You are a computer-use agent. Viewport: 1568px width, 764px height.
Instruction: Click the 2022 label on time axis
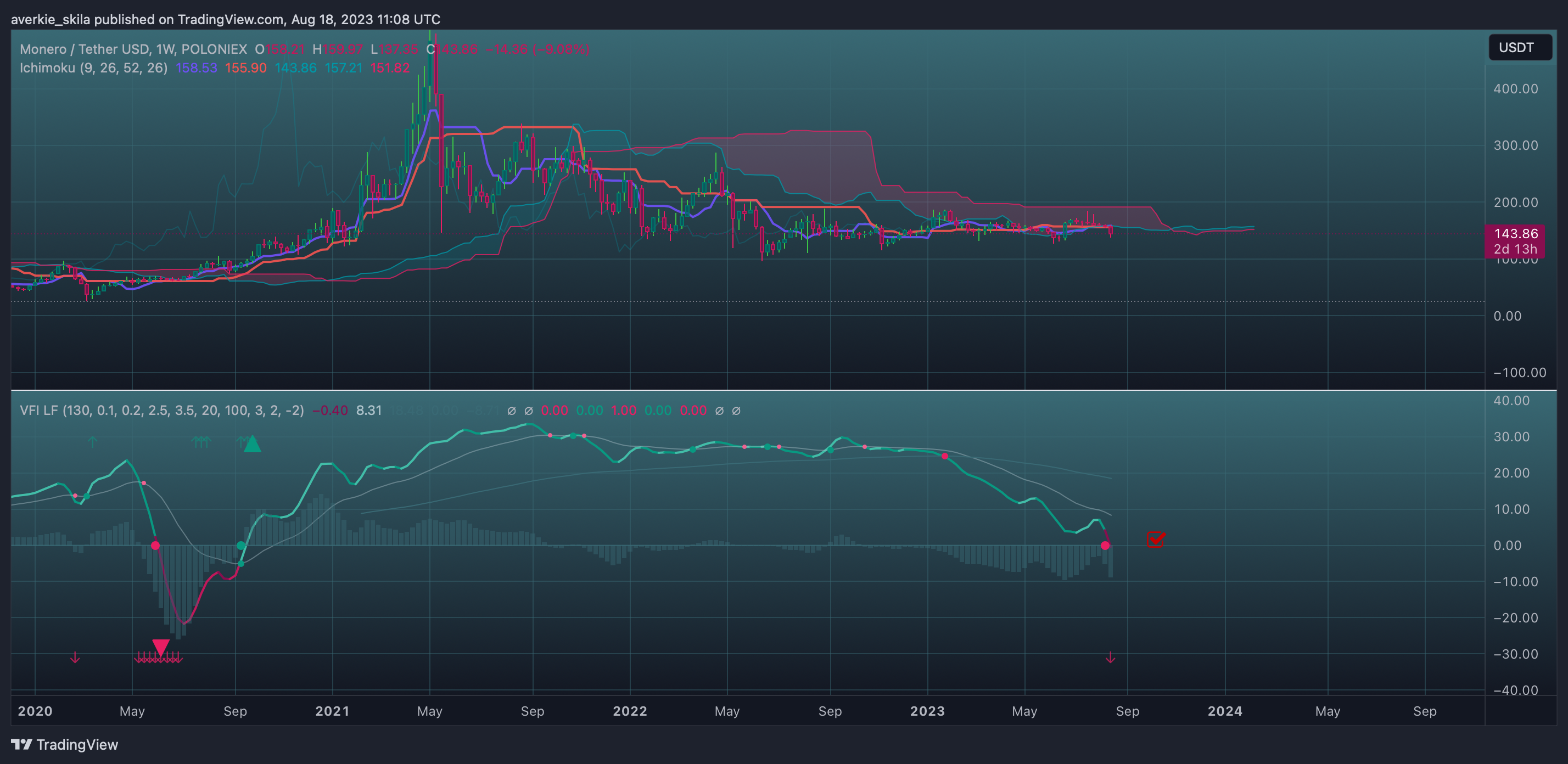point(630,711)
